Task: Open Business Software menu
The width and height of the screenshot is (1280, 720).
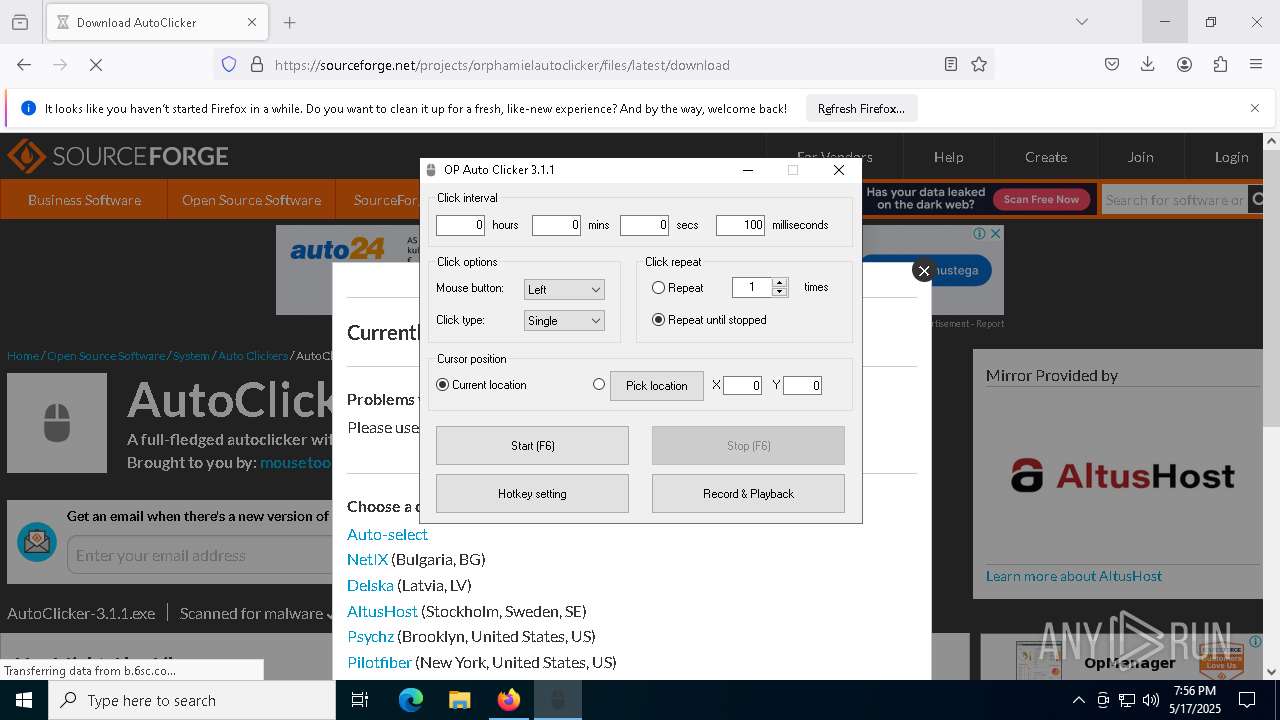Action: click(84, 200)
